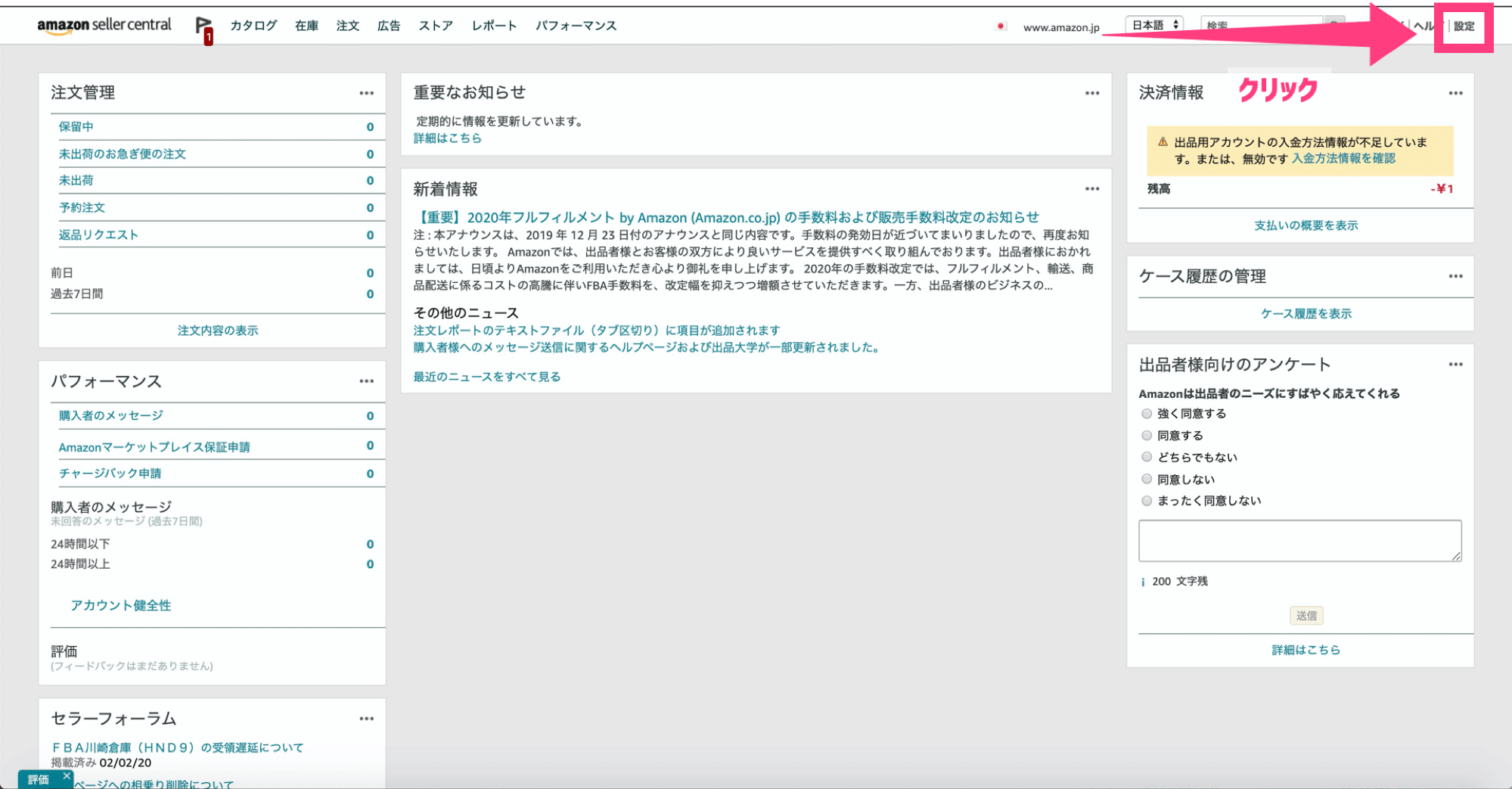Open 購入者のメッセージ link in パフォーマンス
Screen dimensions: 1512x789
(111, 416)
